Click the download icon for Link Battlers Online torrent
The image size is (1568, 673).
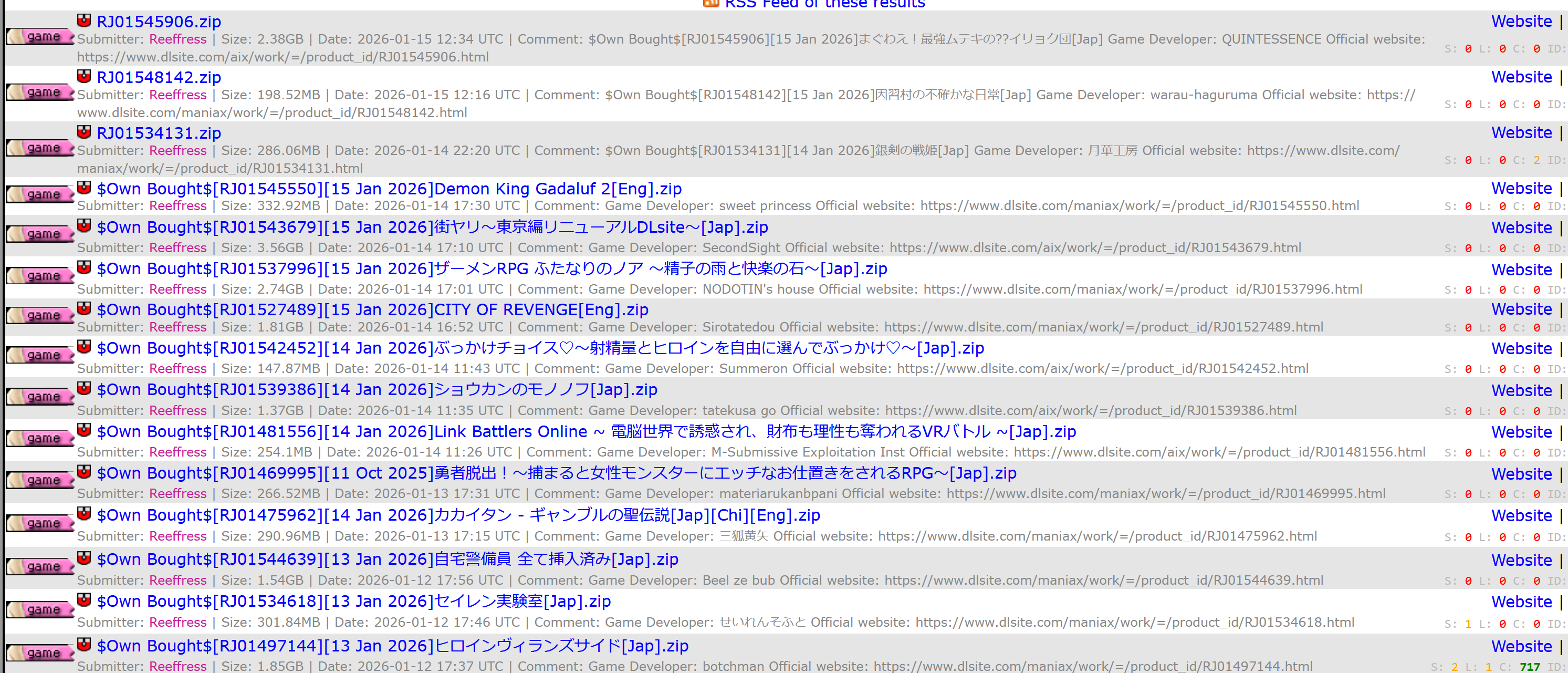tap(84, 431)
